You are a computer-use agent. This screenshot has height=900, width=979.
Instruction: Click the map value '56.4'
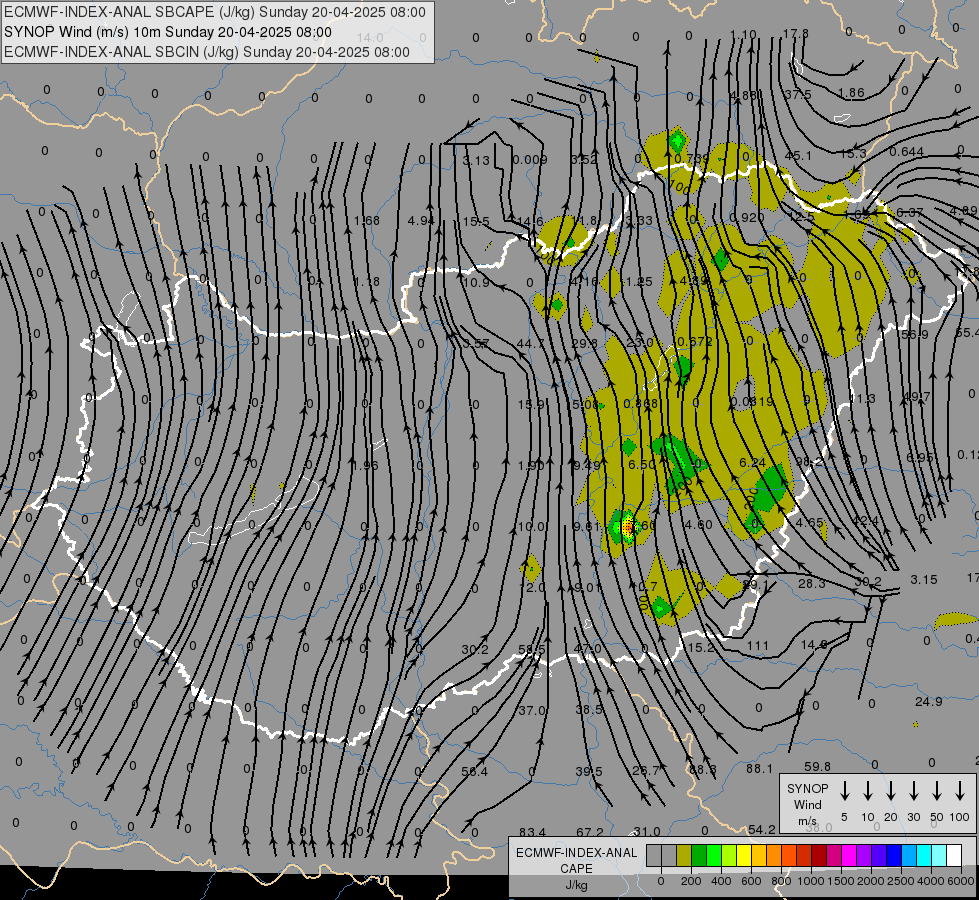(475, 771)
